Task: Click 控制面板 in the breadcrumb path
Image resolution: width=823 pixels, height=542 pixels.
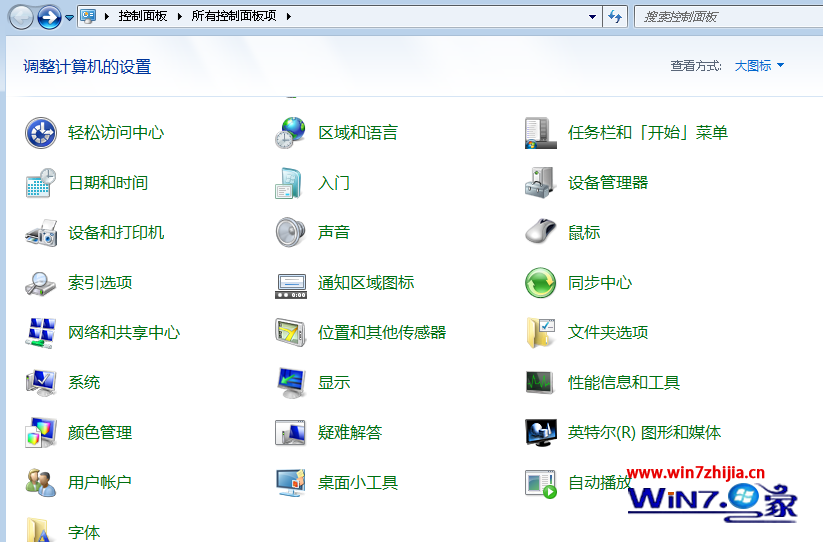Action: tap(143, 17)
